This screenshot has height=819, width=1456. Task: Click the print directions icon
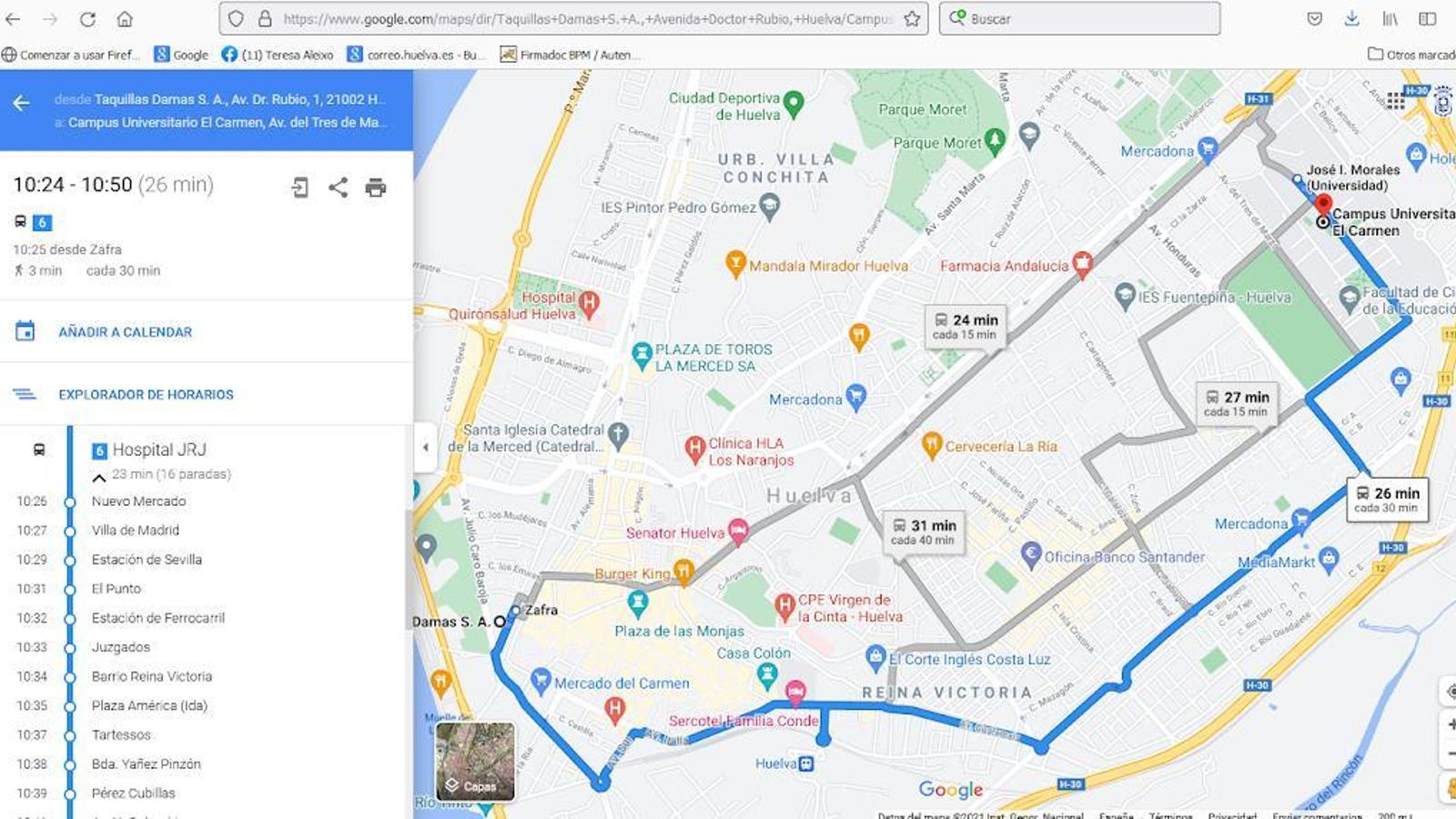pos(375,187)
